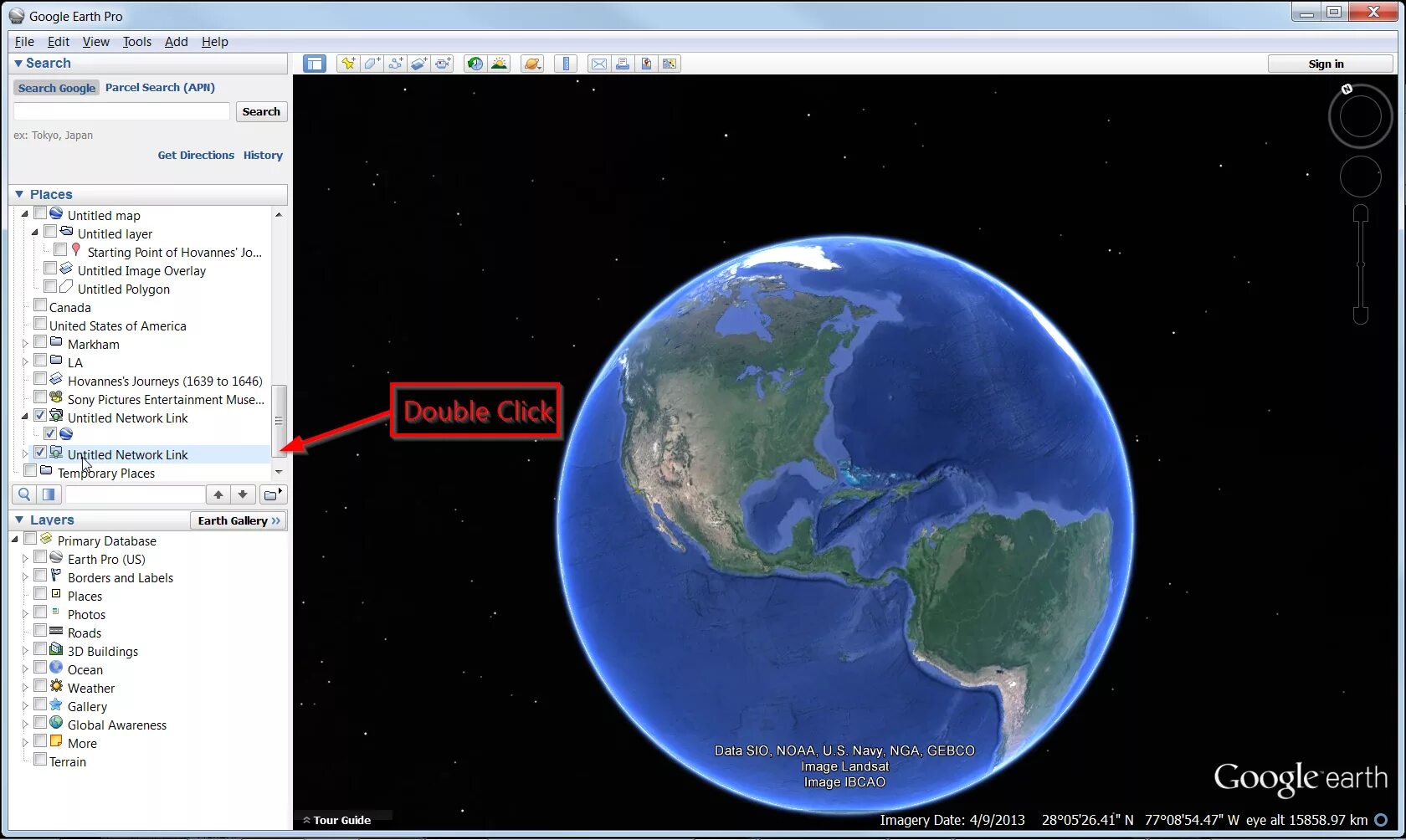Collapse the Places panel triangle
Viewport: 1406px width, 840px height.
pyautogui.click(x=19, y=194)
